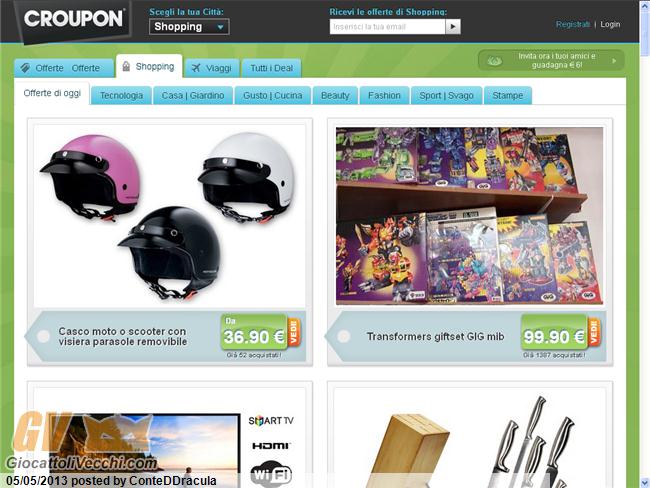
Task: Expand the invite friends banner arrow
Action: click(x=614, y=61)
